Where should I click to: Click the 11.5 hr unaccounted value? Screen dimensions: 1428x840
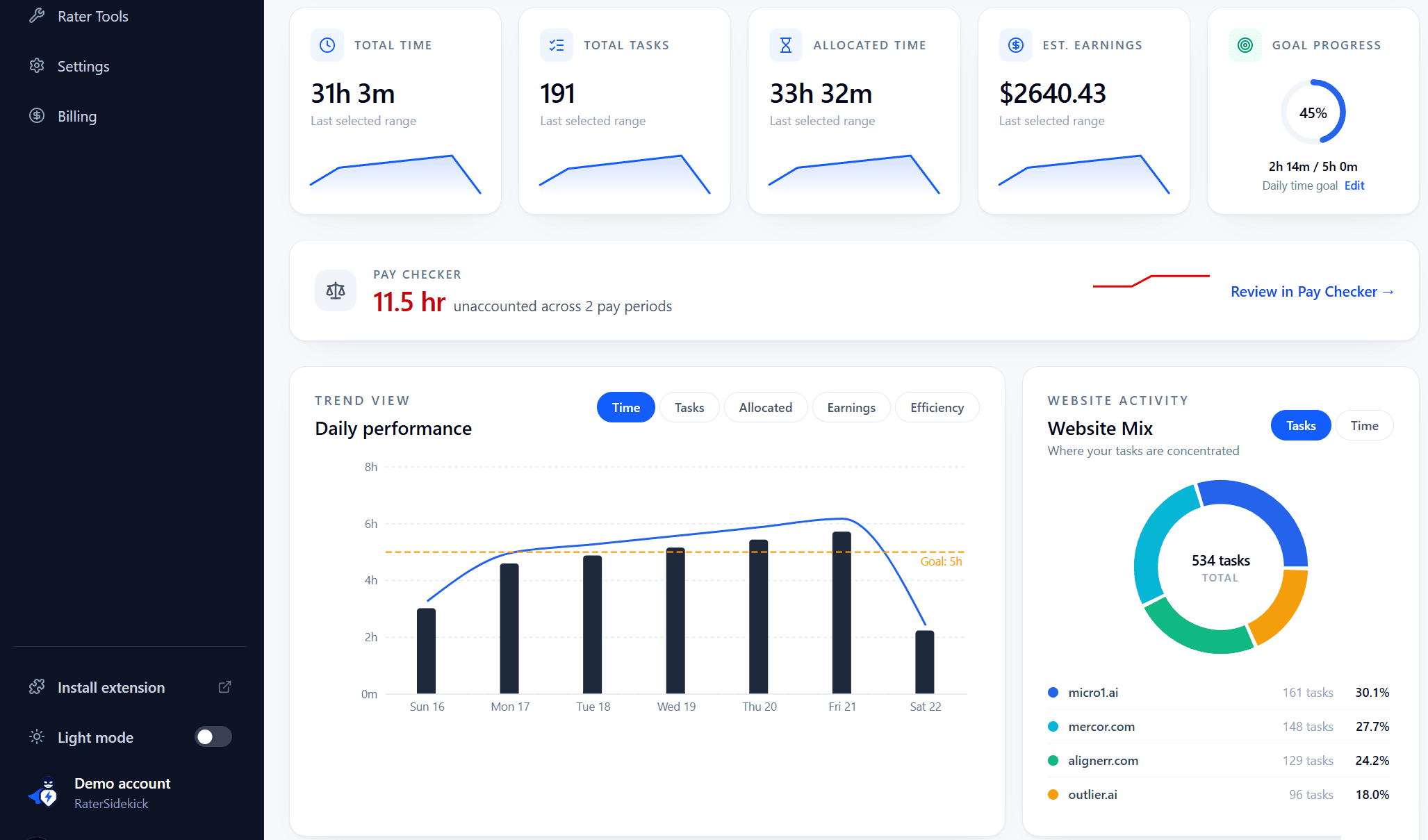(x=409, y=302)
